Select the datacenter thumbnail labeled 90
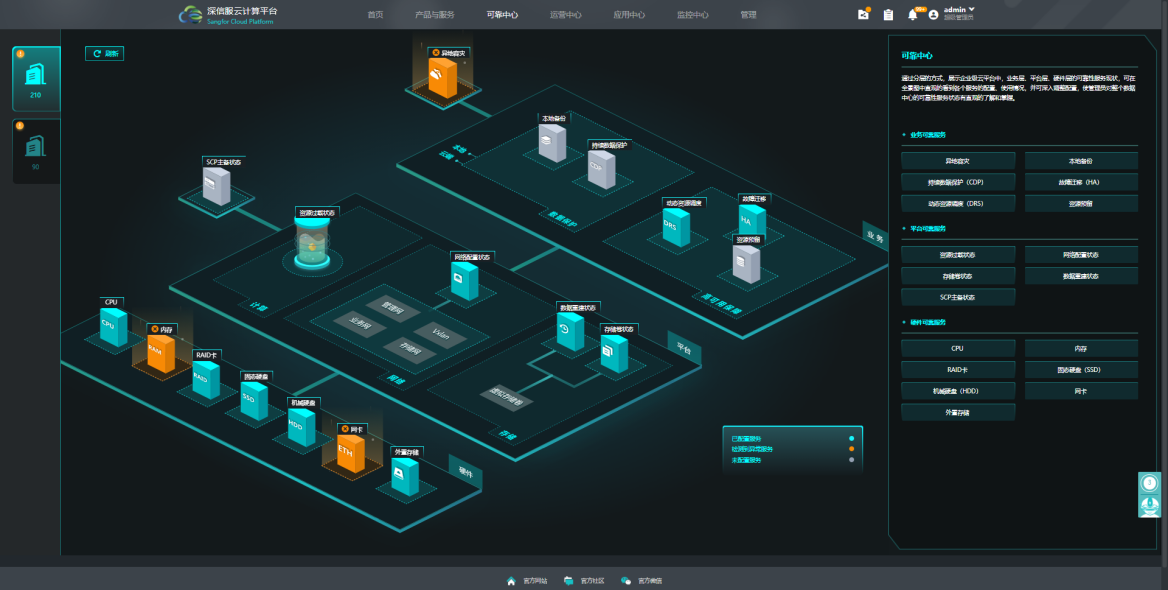 point(36,152)
